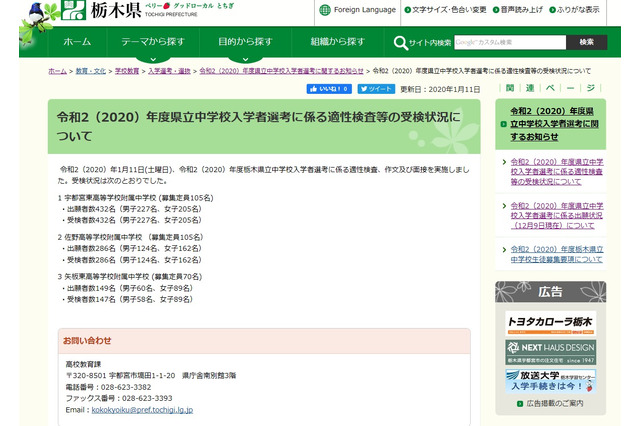Open the テーマから探す menu

(153, 42)
